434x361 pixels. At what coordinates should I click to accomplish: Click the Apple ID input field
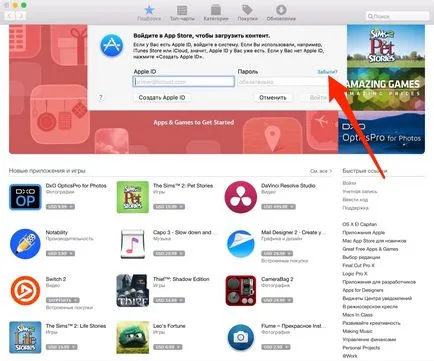coord(184,82)
